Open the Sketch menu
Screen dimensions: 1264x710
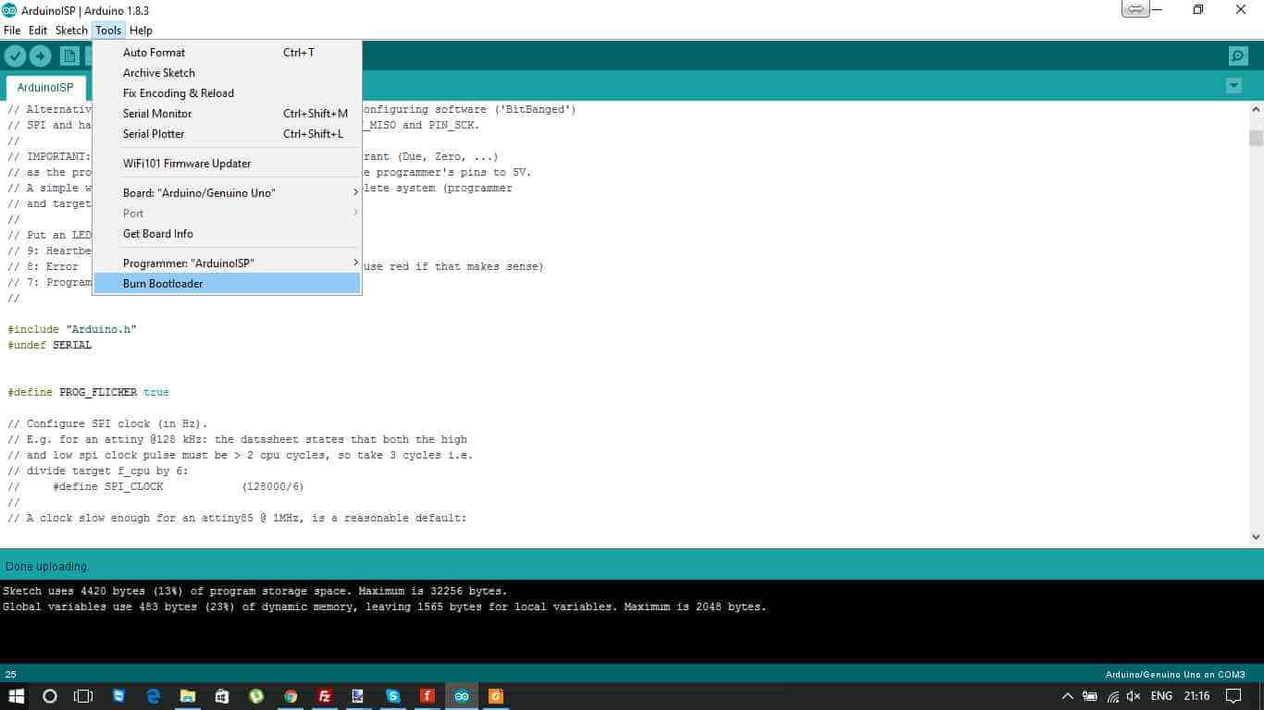click(x=71, y=30)
